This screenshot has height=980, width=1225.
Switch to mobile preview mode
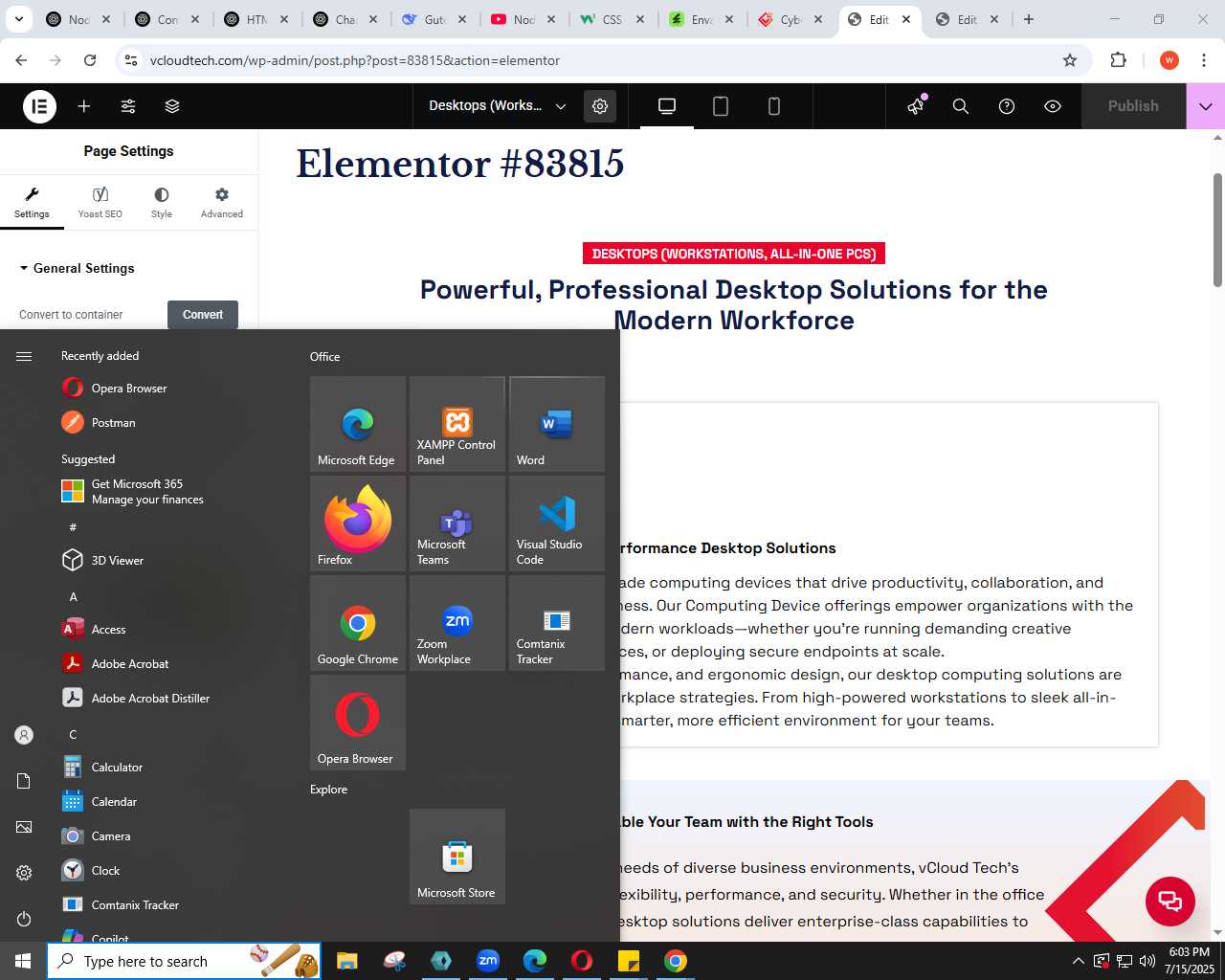click(x=774, y=106)
